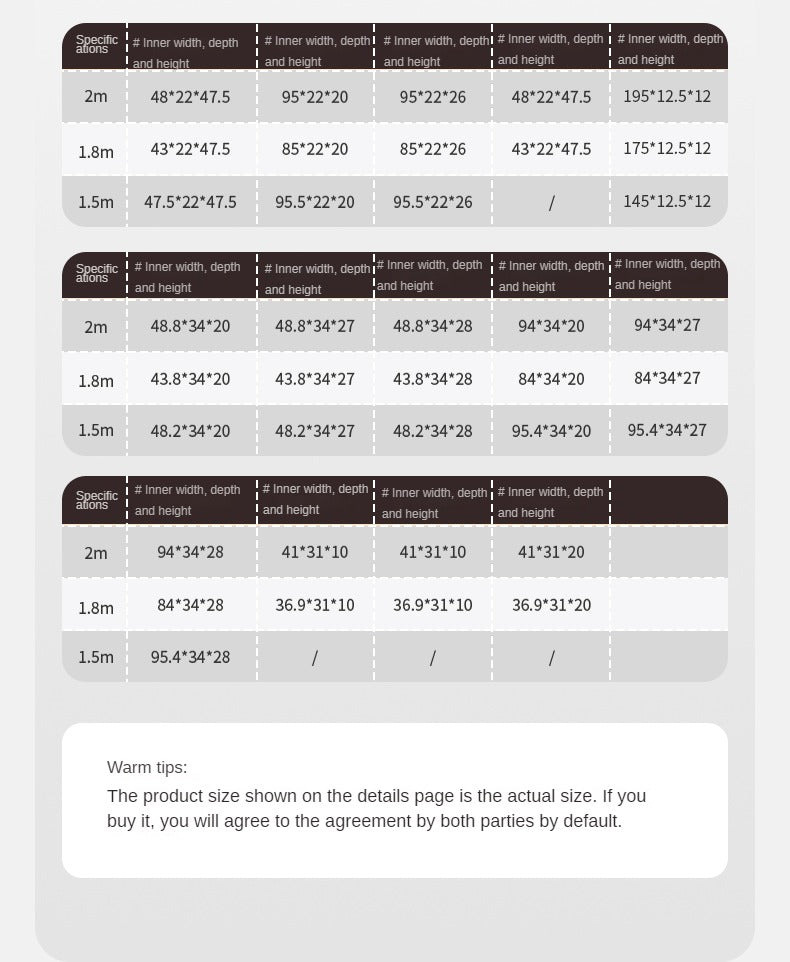Select the 175*12.5*12 size value
Screen dimensions: 790x962
click(x=667, y=148)
